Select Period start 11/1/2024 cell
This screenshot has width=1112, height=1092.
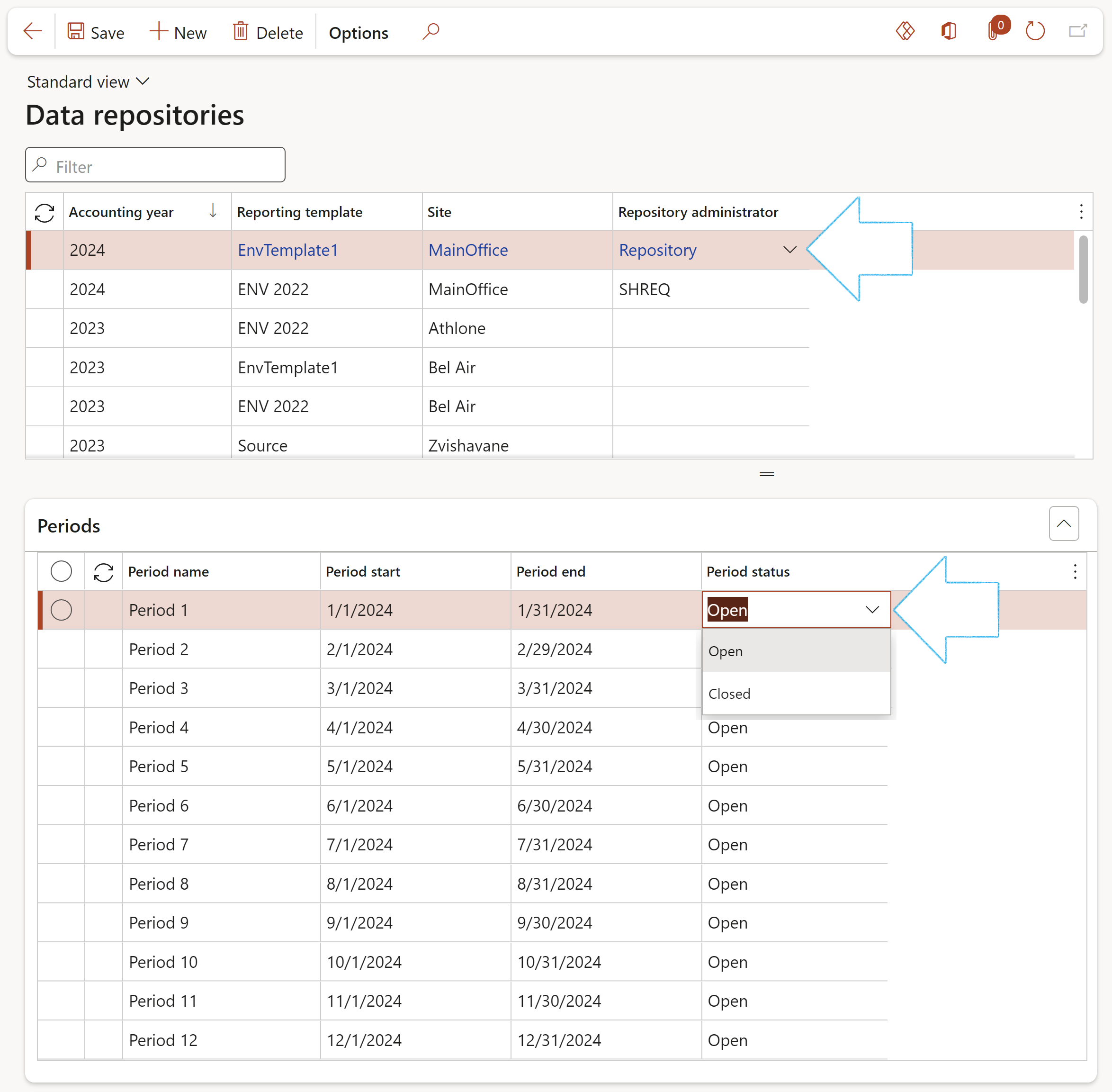(x=415, y=1001)
